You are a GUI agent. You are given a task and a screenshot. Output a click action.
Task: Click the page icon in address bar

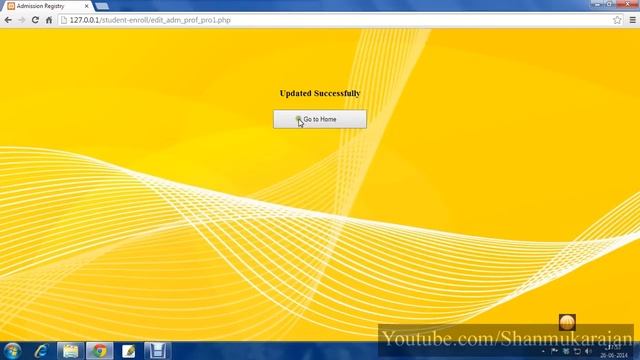click(64, 20)
